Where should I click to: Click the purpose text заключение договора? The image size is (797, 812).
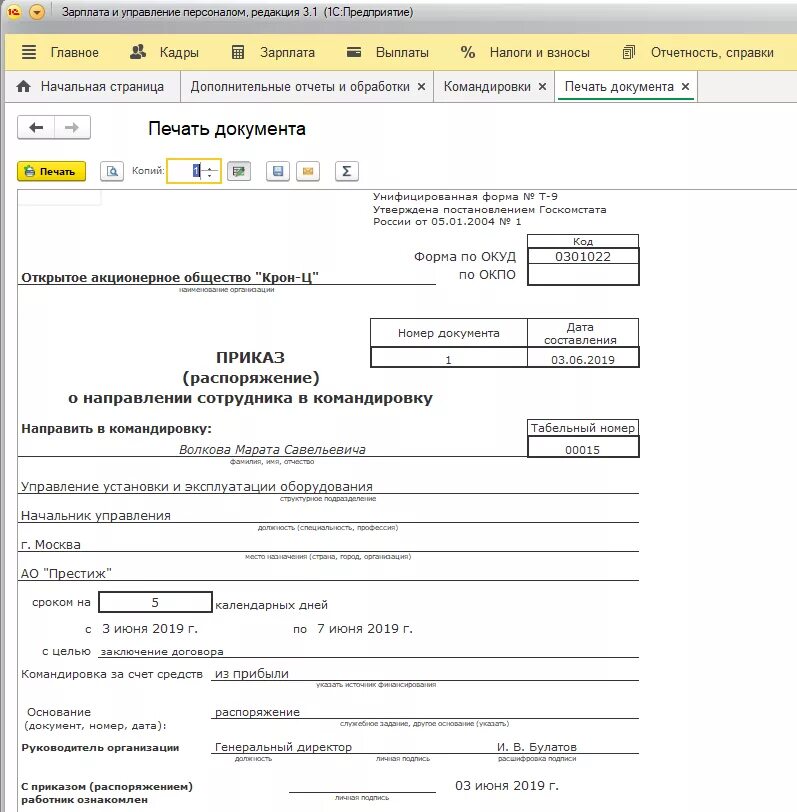tap(162, 652)
